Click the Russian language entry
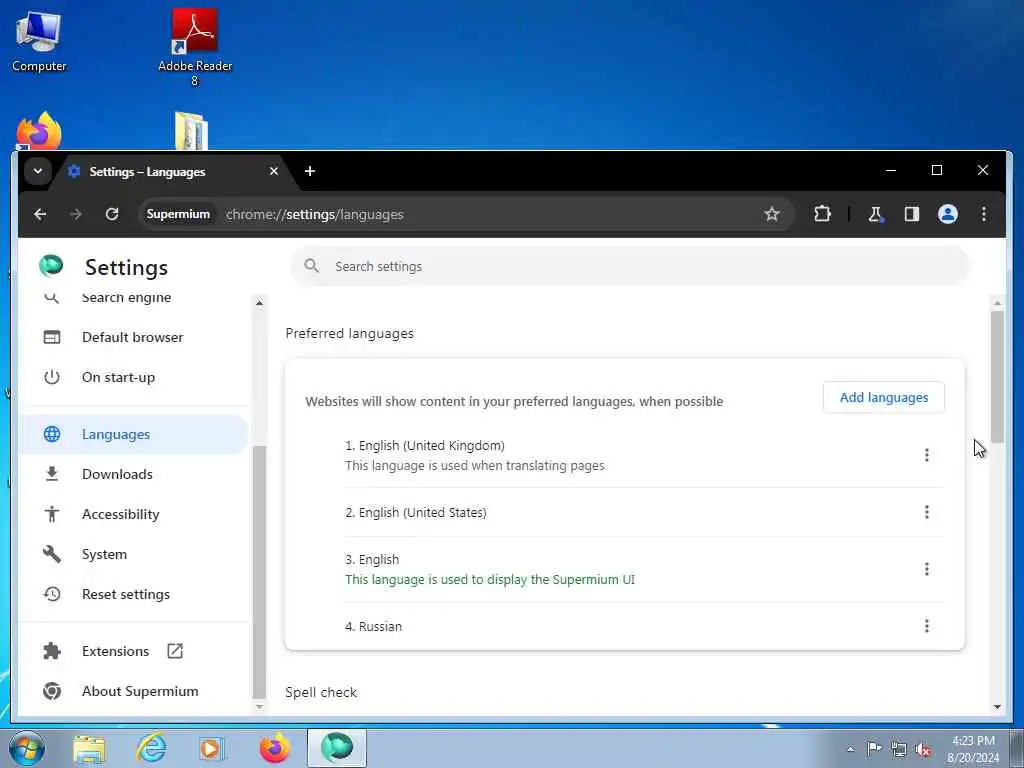This screenshot has width=1024, height=768. coord(644,626)
